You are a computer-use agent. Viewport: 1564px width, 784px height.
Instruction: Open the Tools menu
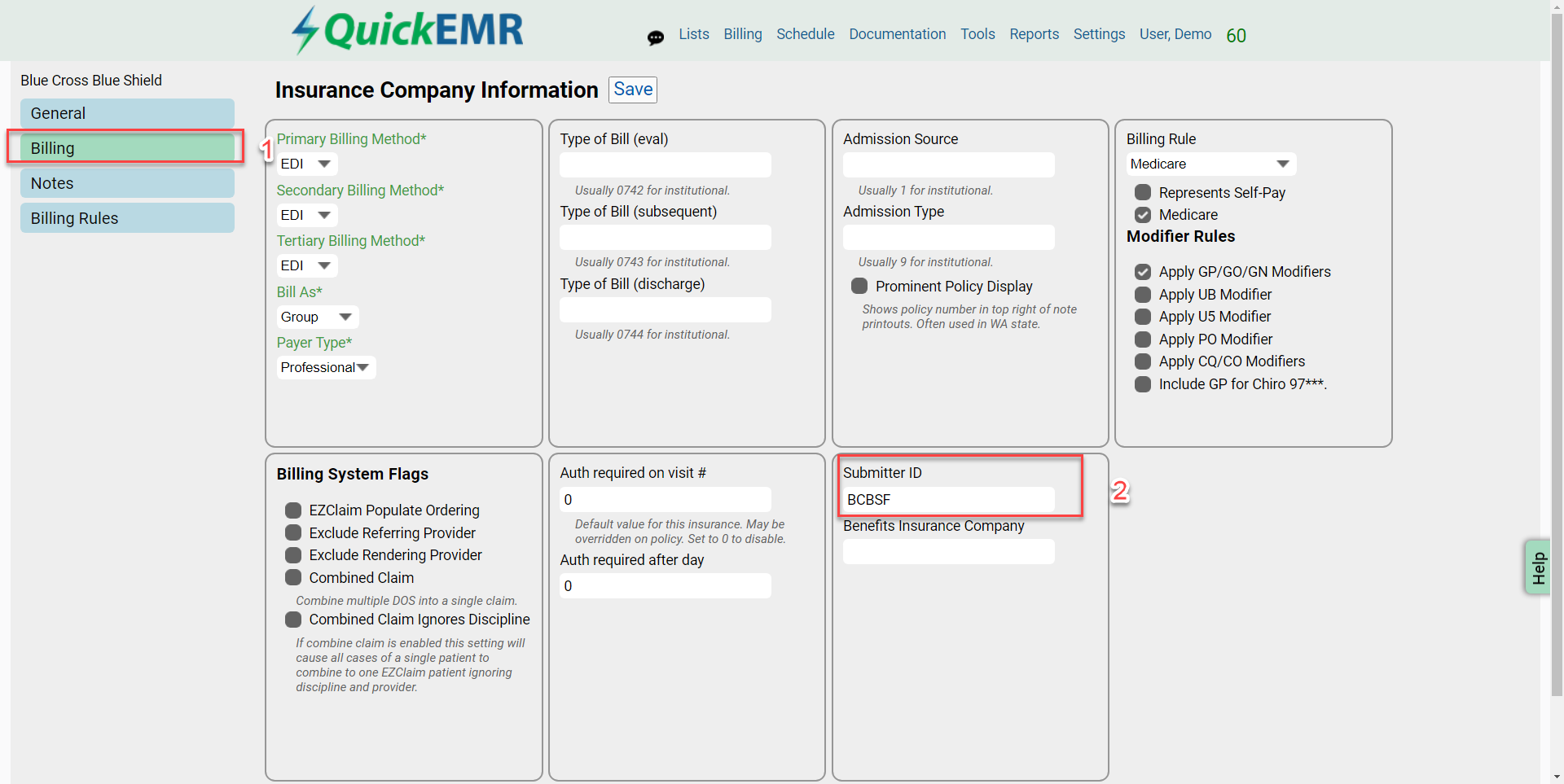click(977, 34)
